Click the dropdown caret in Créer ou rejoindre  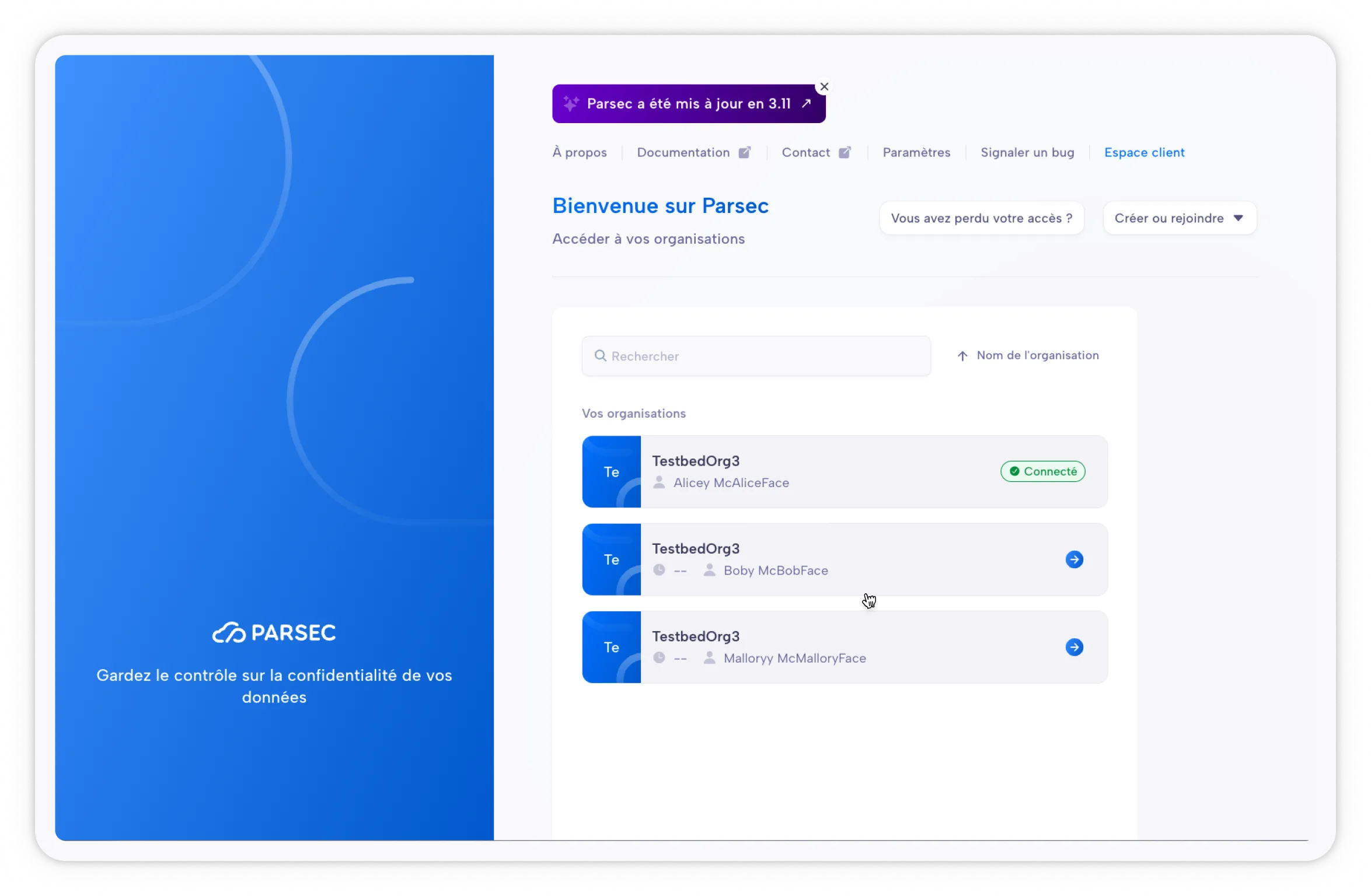pos(1238,218)
